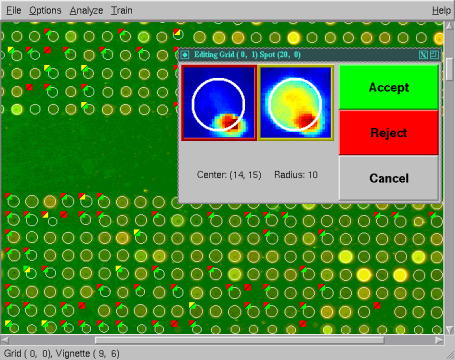
Task: Open the File menu
Action: (14, 11)
